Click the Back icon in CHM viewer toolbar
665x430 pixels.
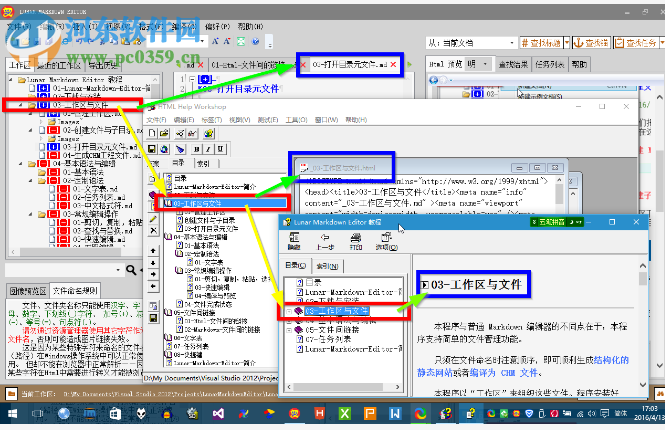[325, 241]
